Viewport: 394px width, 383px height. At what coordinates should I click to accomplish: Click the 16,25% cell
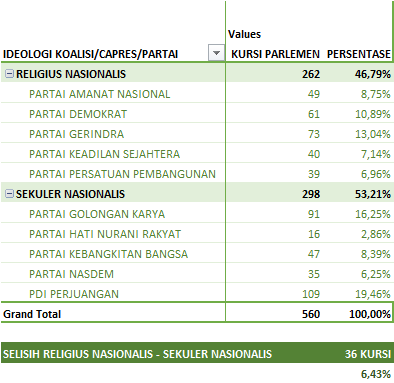(373, 214)
